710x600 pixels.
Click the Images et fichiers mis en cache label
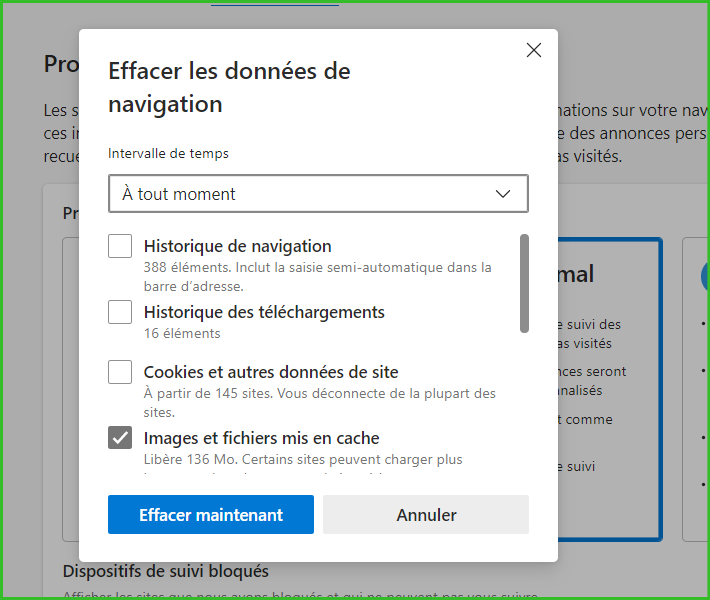261,438
